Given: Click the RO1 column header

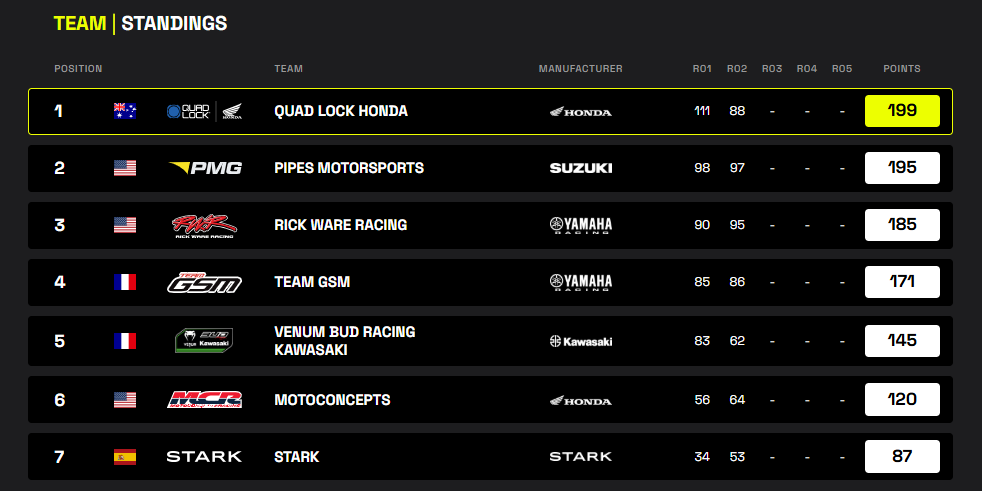Looking at the screenshot, I should (x=702, y=69).
